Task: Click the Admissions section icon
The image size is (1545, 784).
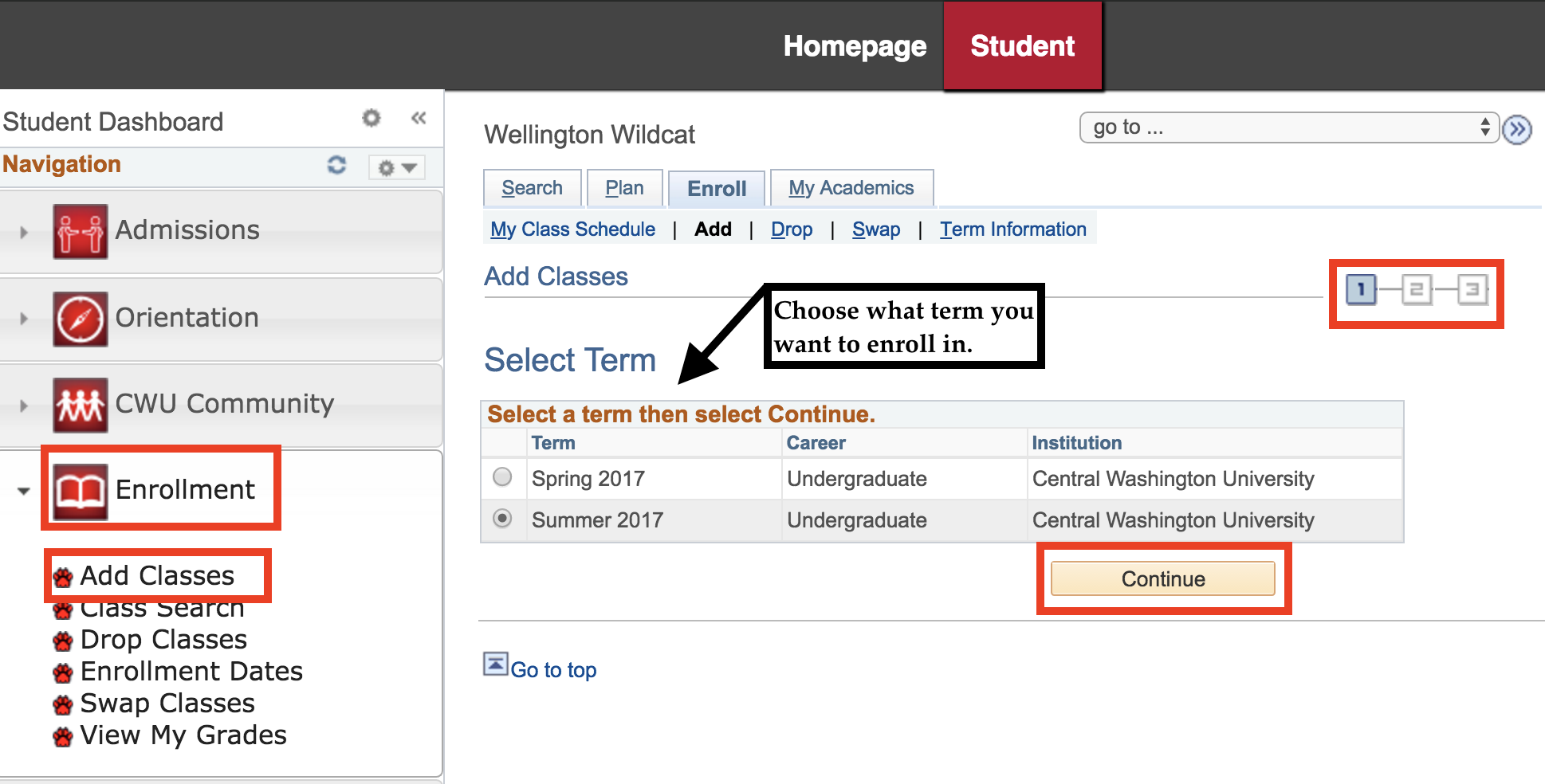Action: click(x=81, y=231)
